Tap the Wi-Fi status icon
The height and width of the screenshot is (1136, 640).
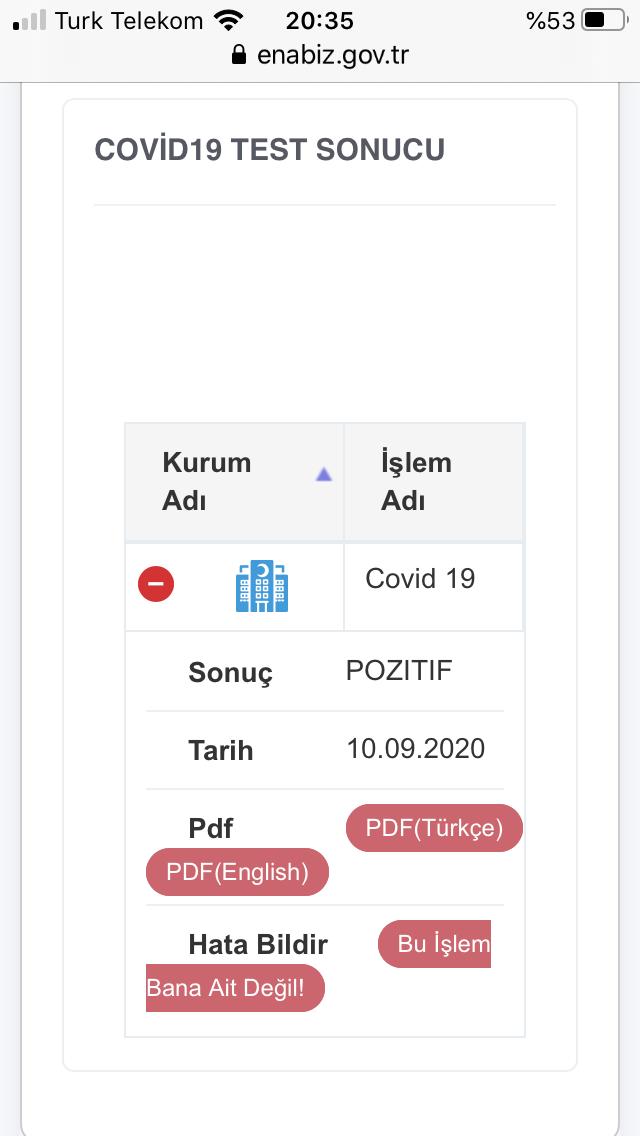(229, 20)
